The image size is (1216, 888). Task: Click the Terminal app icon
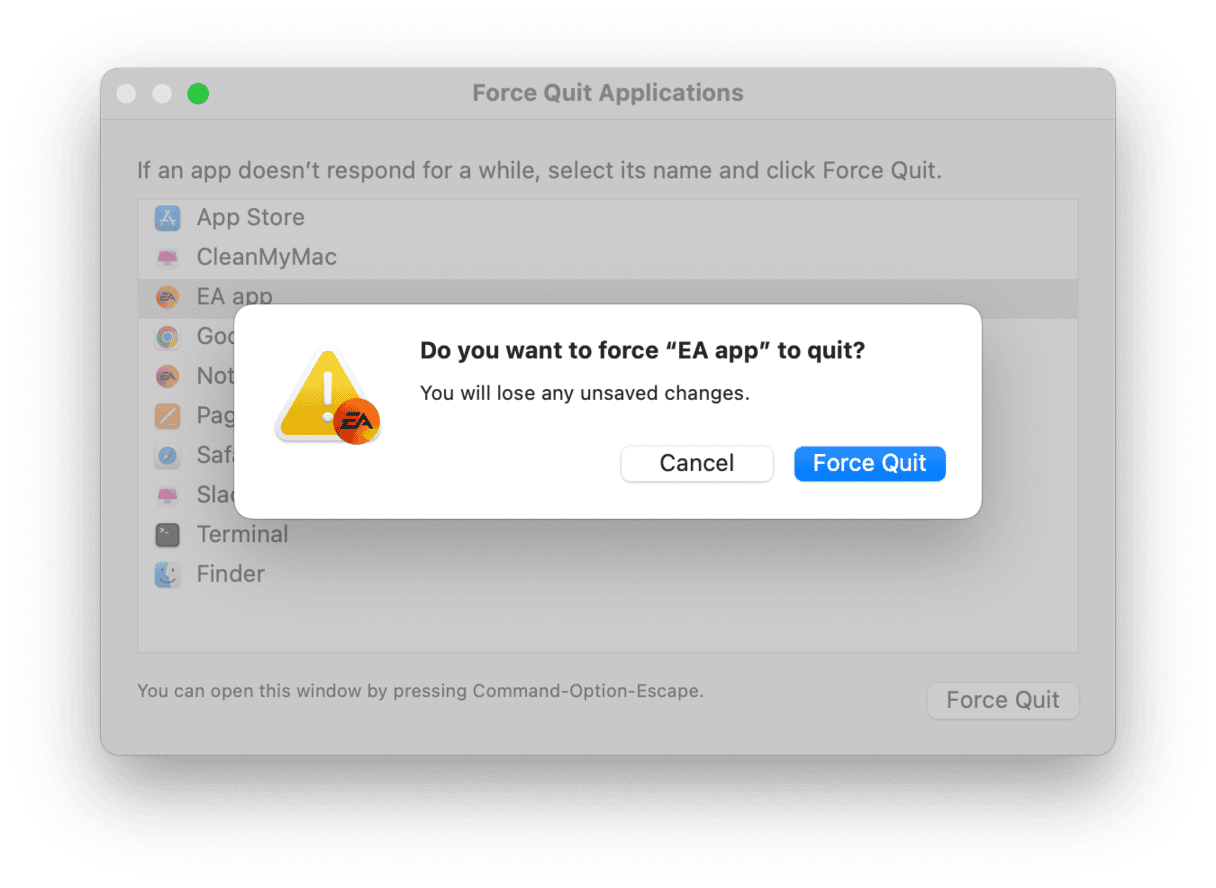167,535
